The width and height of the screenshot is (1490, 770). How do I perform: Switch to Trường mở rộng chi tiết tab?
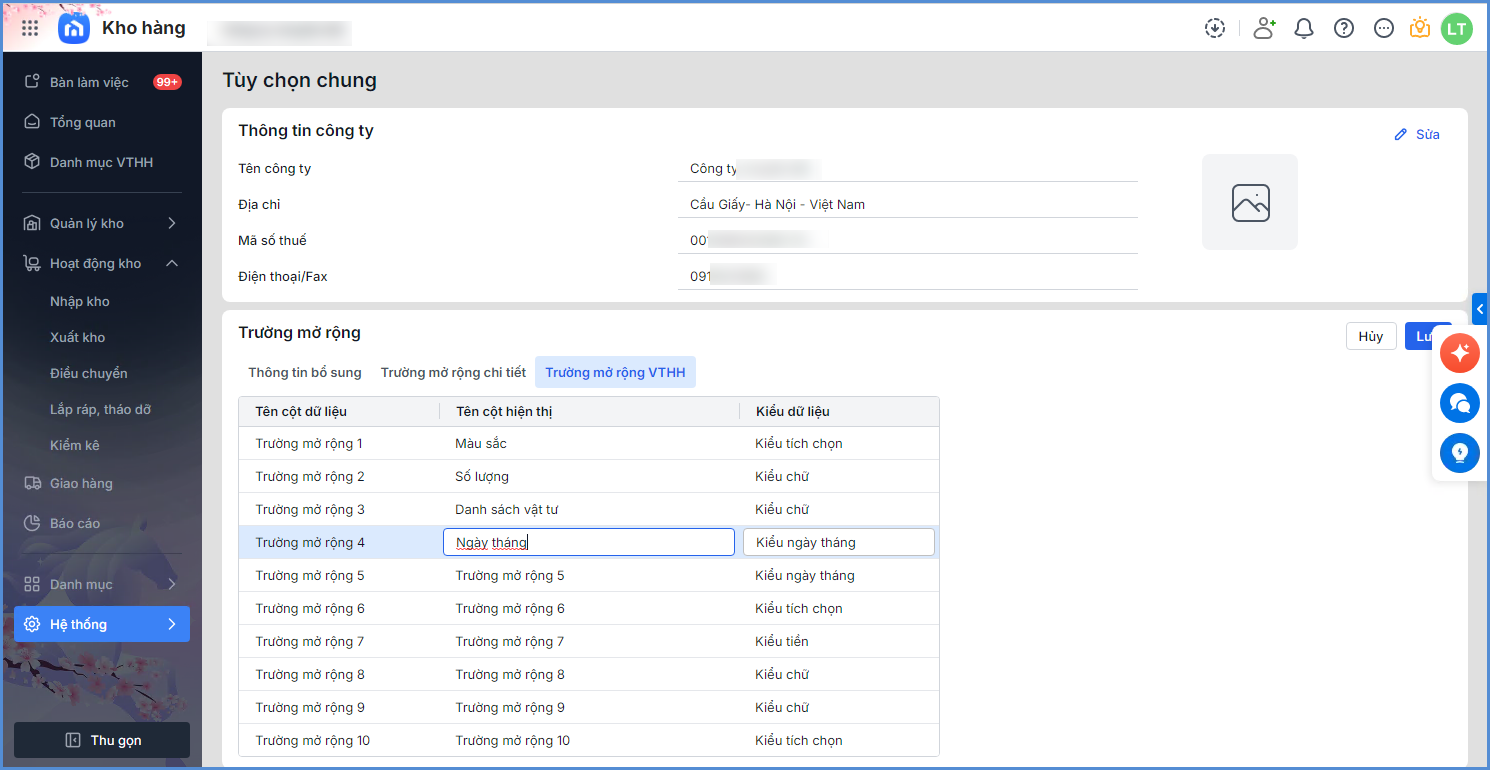tap(453, 372)
